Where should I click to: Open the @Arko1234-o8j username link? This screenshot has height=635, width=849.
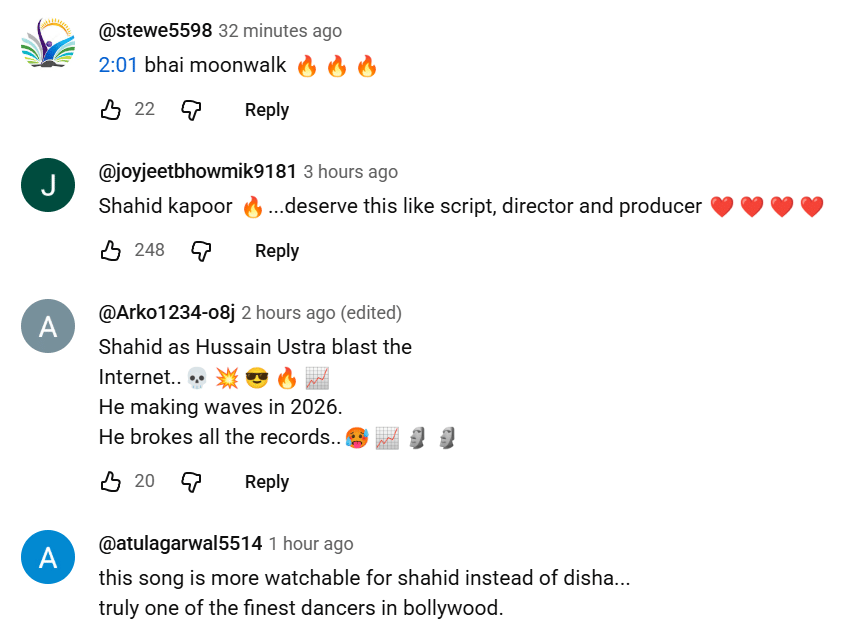[166, 313]
